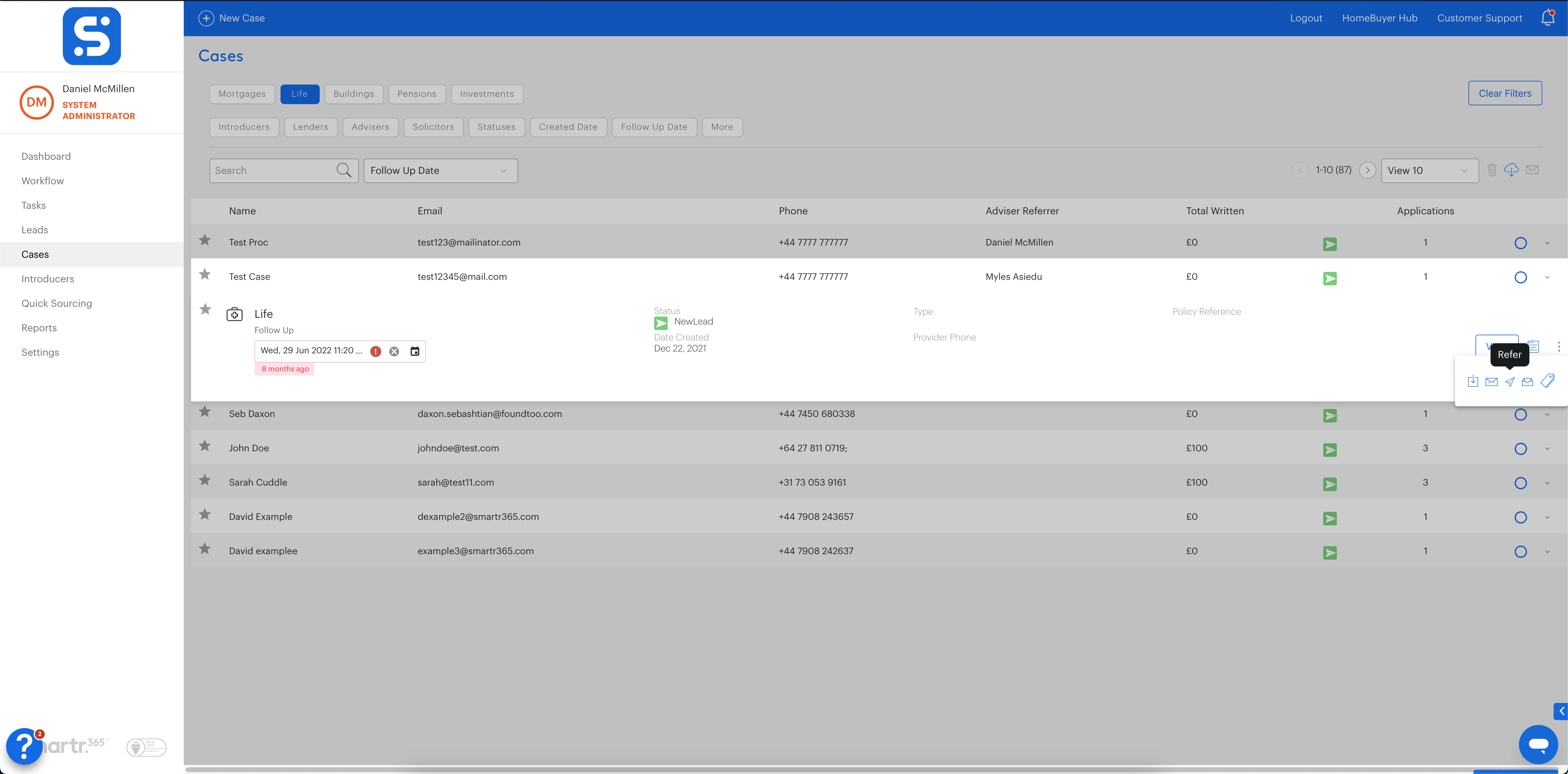Click green status flag for John Doe

point(1330,450)
